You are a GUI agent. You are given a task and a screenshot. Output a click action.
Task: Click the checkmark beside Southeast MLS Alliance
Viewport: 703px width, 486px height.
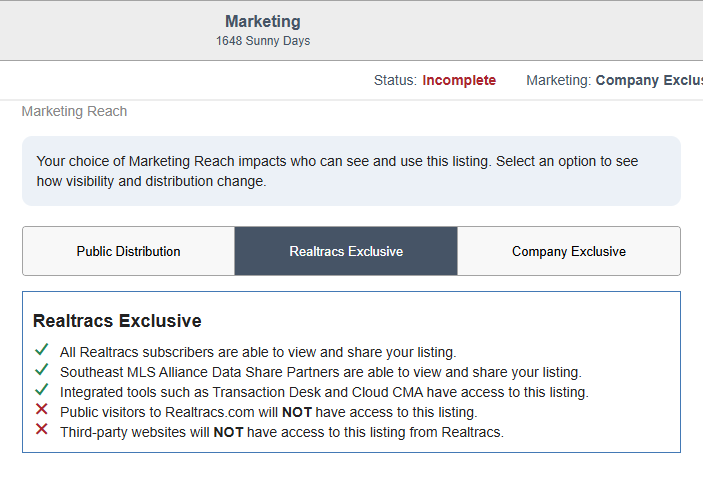click(42, 369)
